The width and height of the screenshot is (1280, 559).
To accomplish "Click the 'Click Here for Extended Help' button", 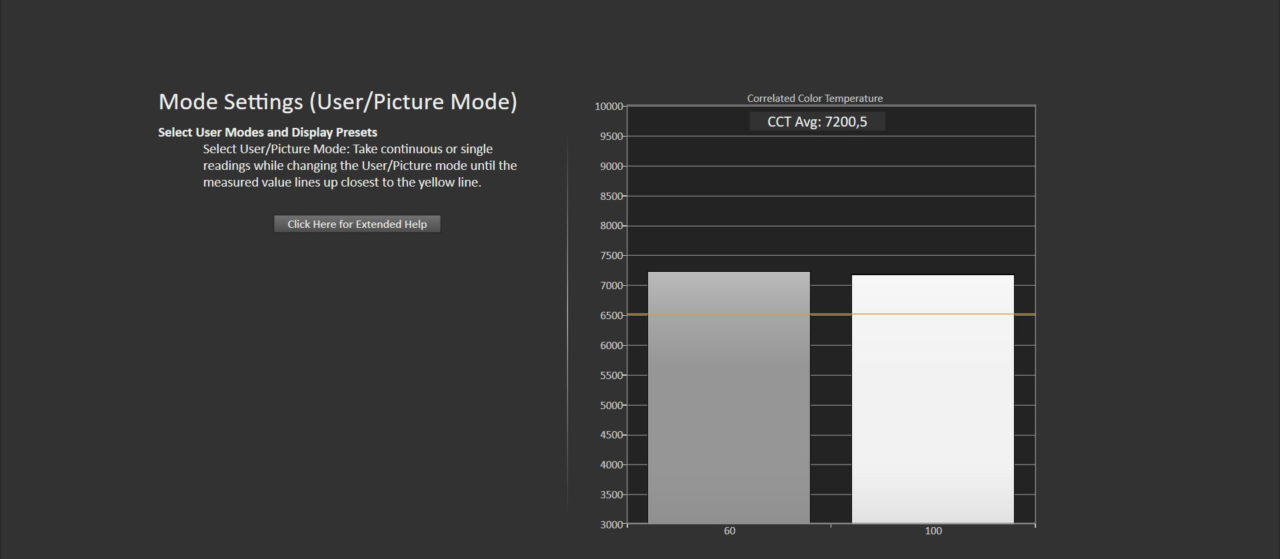I will tap(357, 224).
